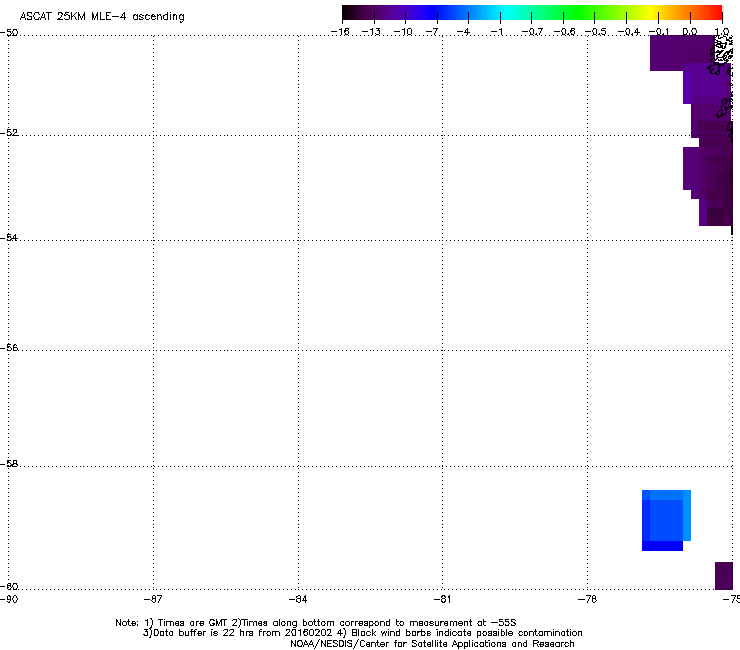The image size is (740, 650).
Task: Click the -78 longitude axis label
Action: coord(587,599)
